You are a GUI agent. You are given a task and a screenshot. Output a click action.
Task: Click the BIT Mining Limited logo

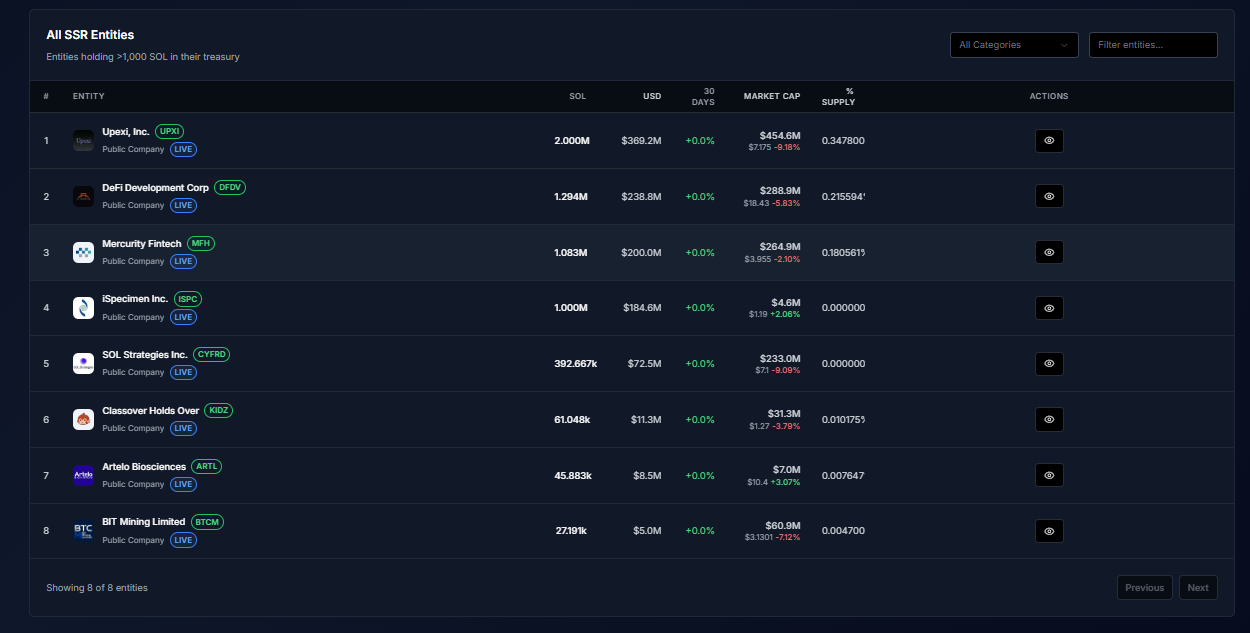(x=83, y=531)
